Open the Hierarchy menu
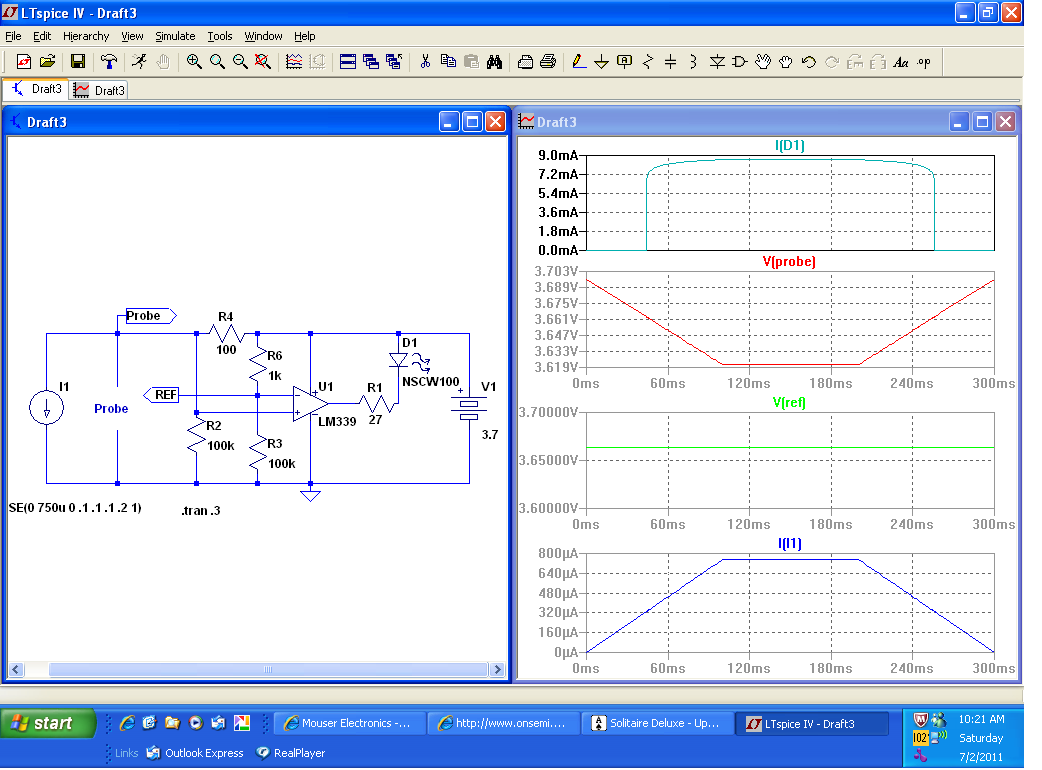Image resolution: width=1042 pixels, height=770 pixels. [86, 36]
